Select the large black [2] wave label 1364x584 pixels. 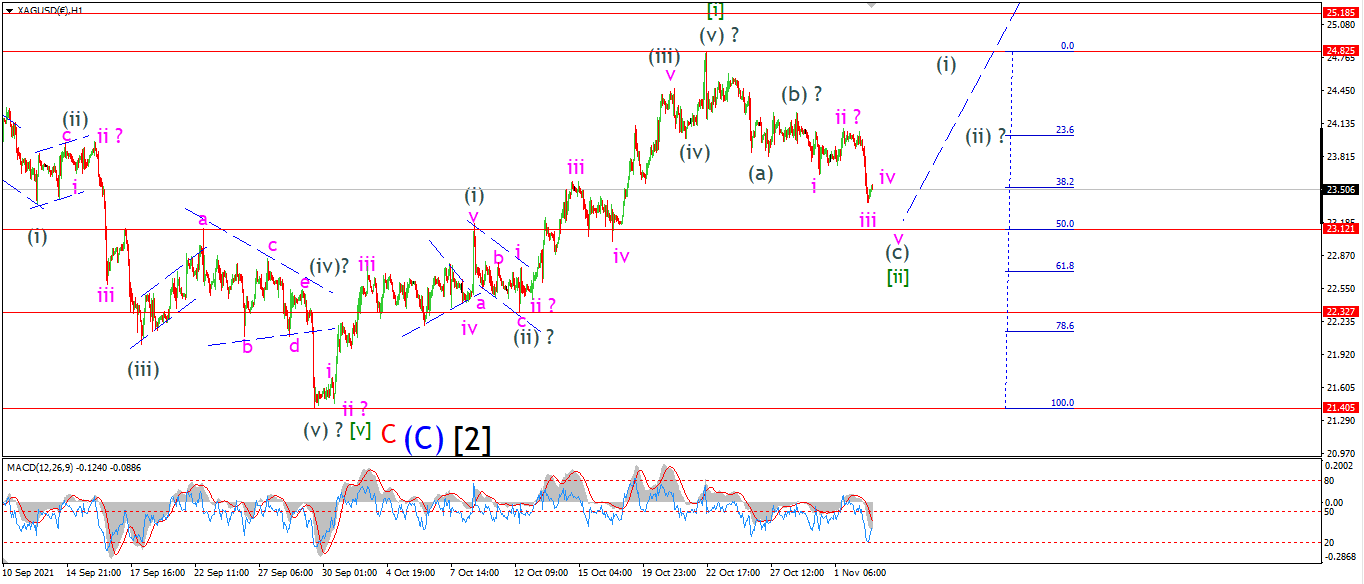[x=472, y=438]
